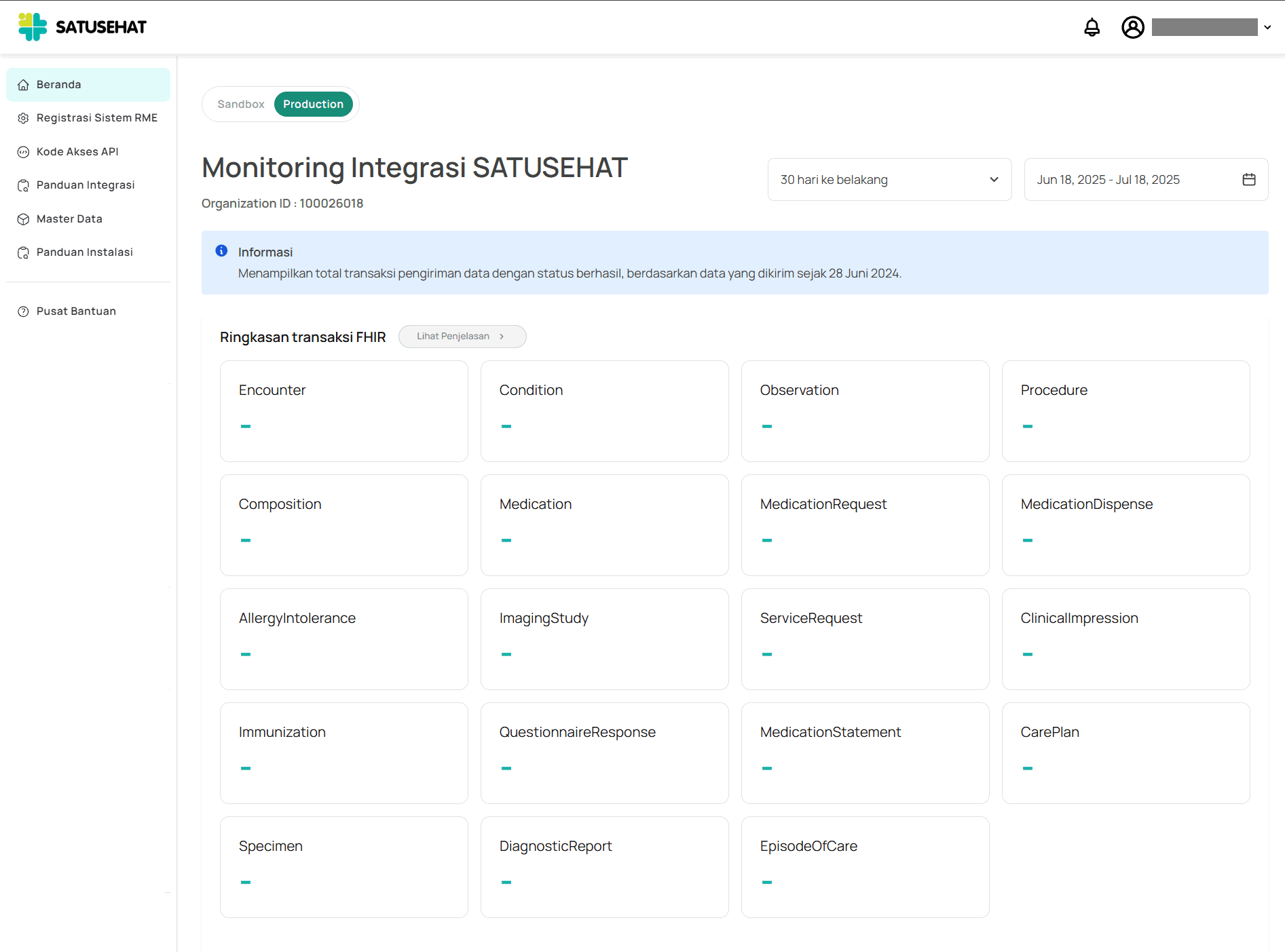This screenshot has height=952, width=1285.
Task: Click the Lihat Penjelasan button
Action: pos(462,336)
